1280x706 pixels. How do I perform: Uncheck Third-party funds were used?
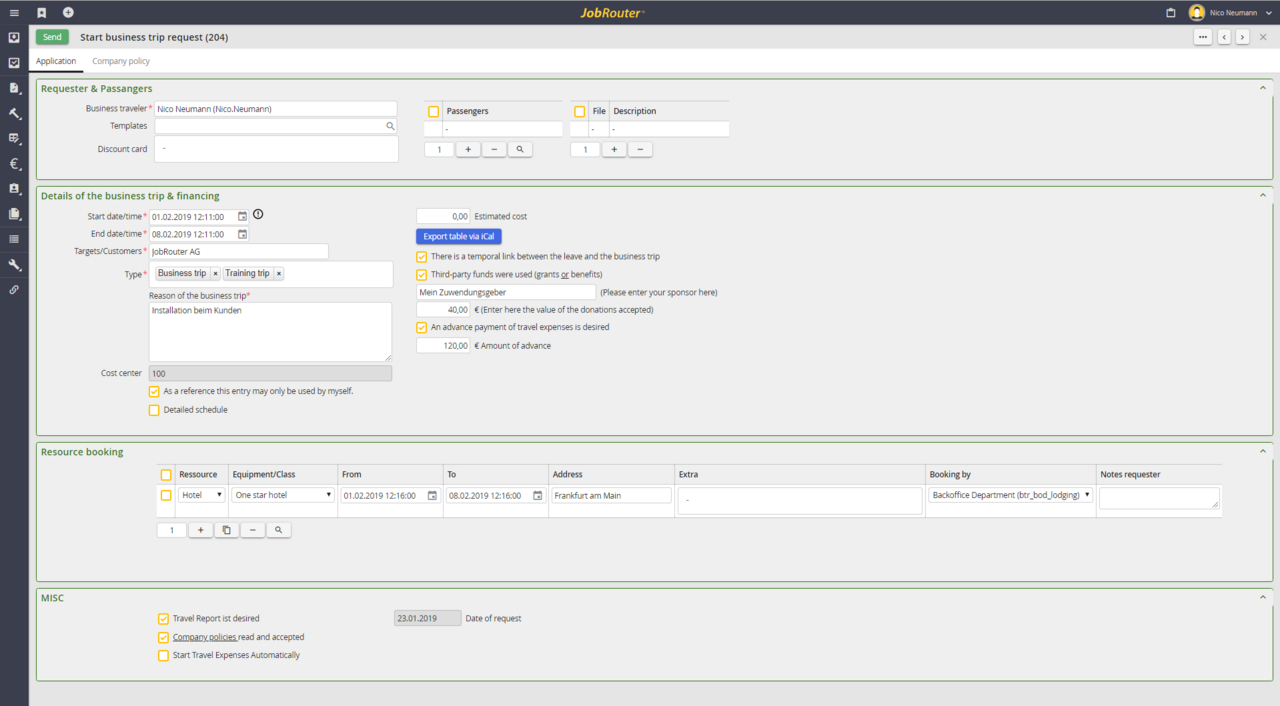coord(422,275)
